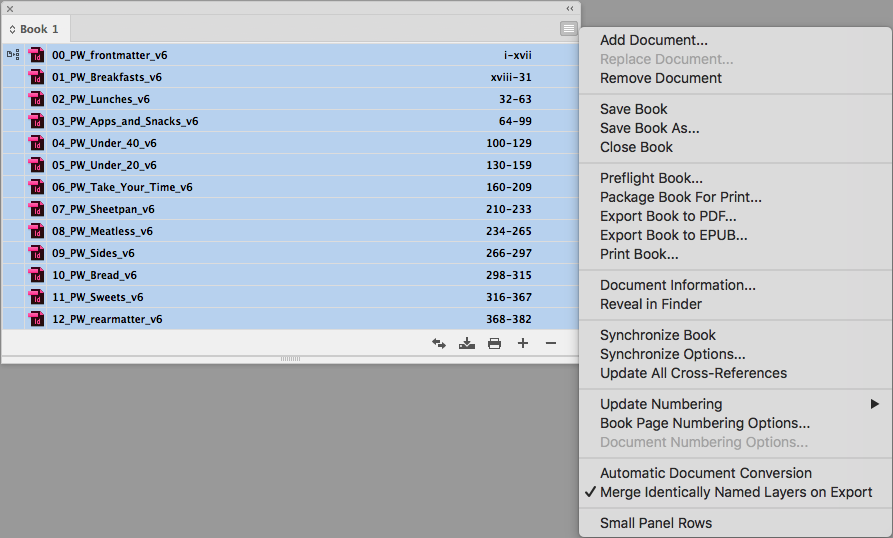This screenshot has height=538, width=893.
Task: Click the minus icon to remove documents
Action: [x=551, y=343]
